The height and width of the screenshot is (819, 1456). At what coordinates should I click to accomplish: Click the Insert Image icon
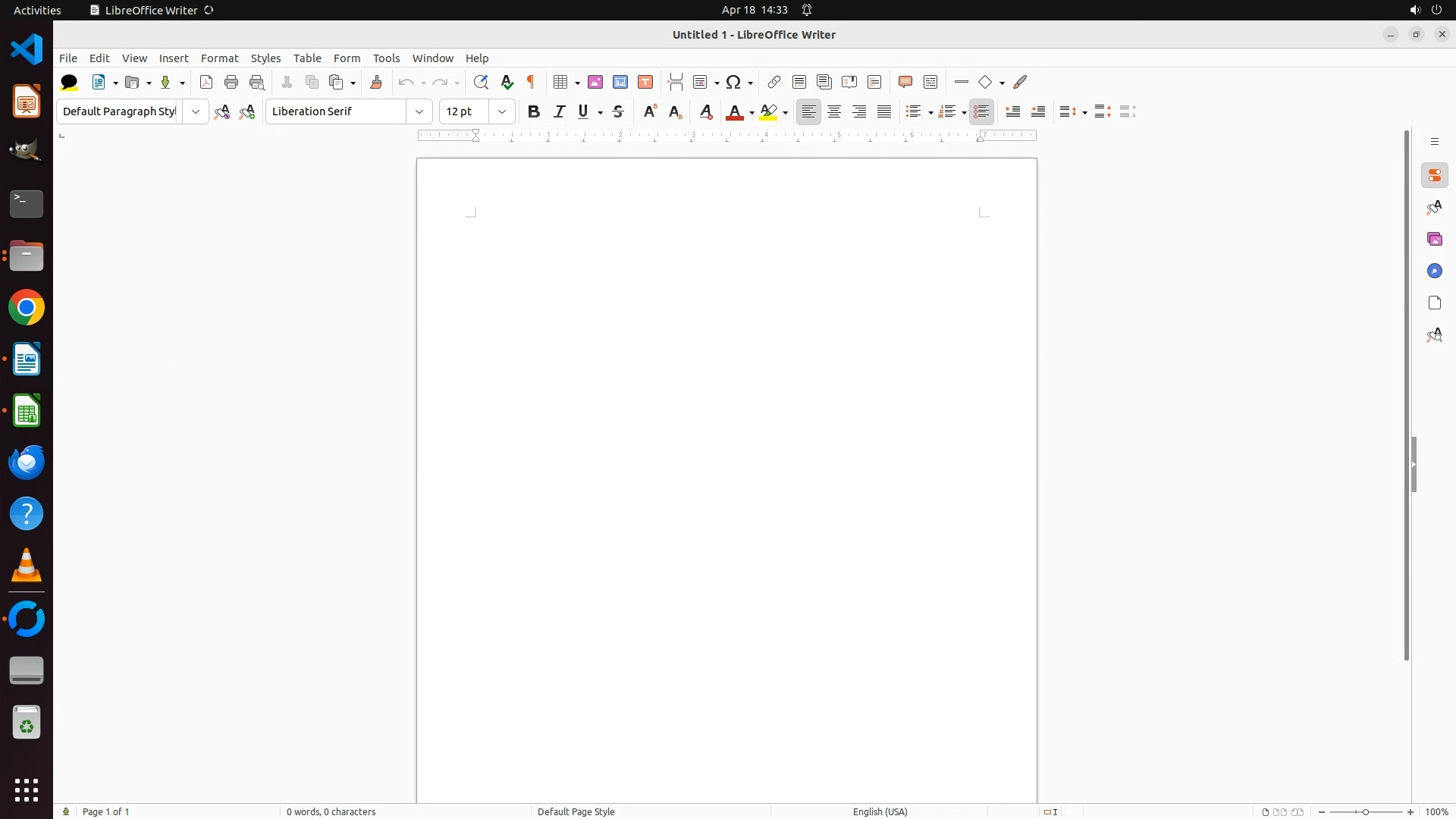pos(595,82)
